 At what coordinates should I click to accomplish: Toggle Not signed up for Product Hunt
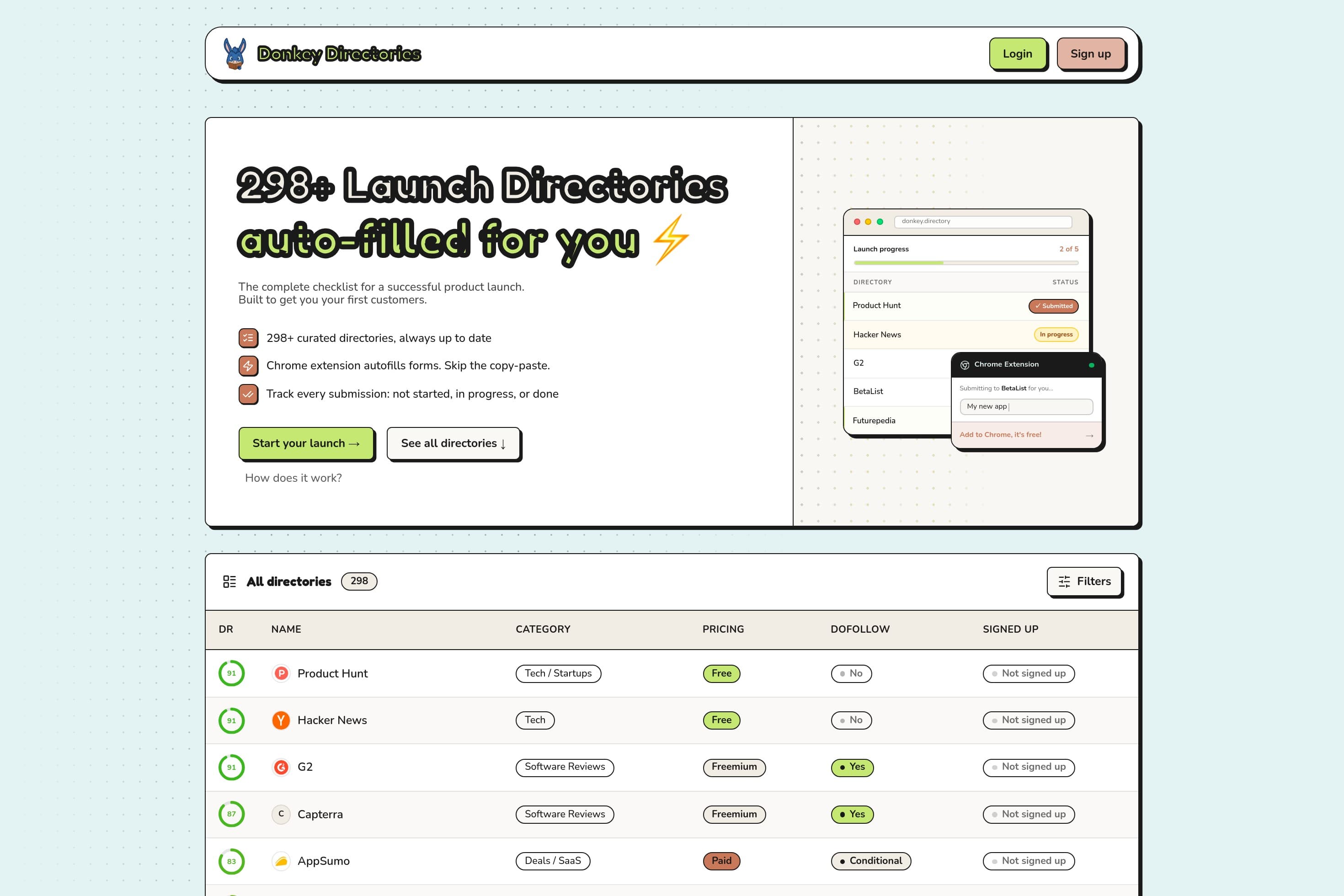(x=1029, y=674)
